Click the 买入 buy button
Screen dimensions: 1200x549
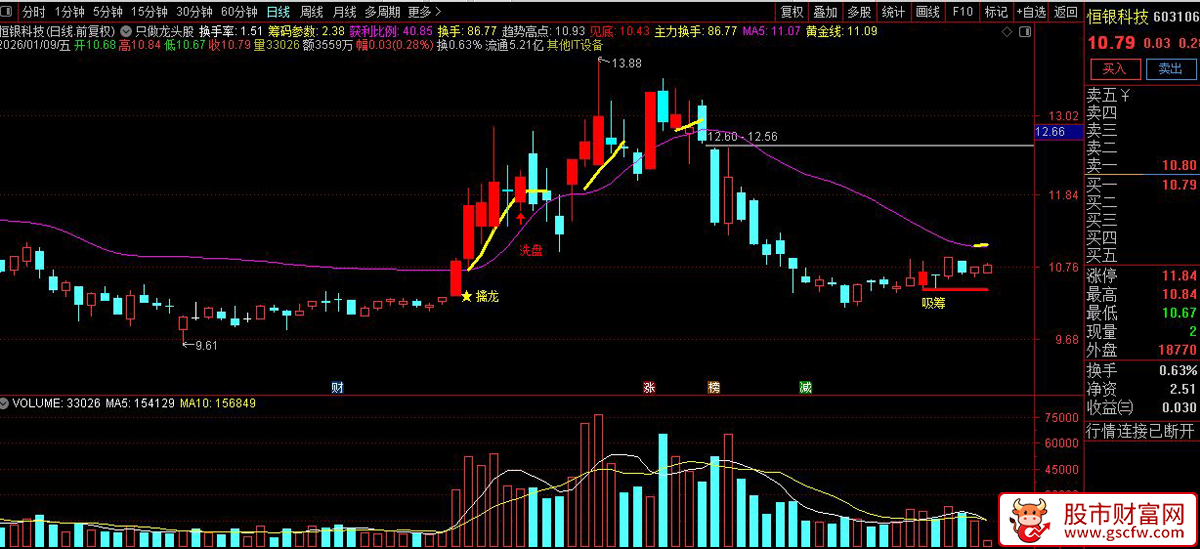click(1114, 69)
